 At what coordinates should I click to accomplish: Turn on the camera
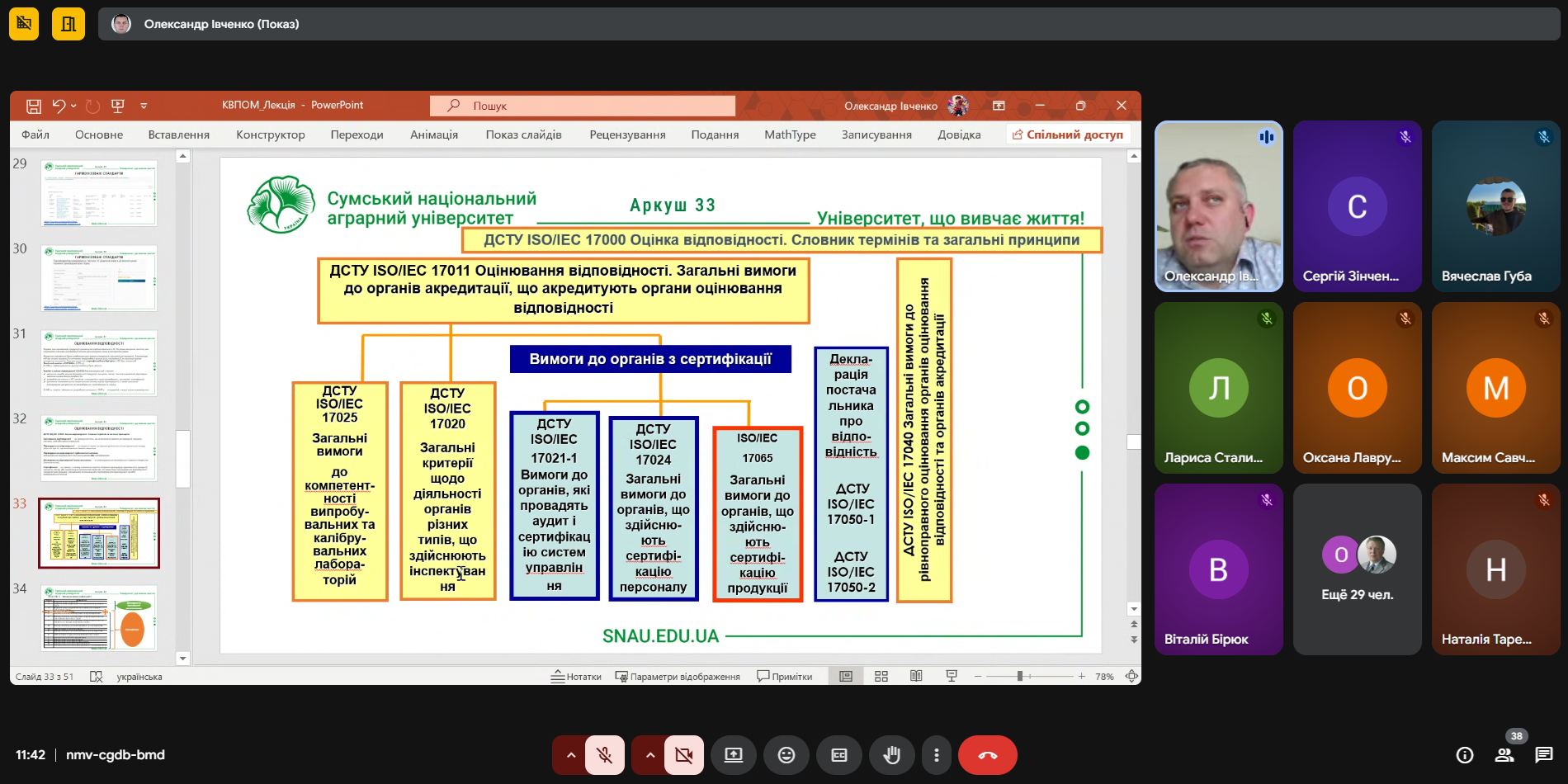[684, 755]
